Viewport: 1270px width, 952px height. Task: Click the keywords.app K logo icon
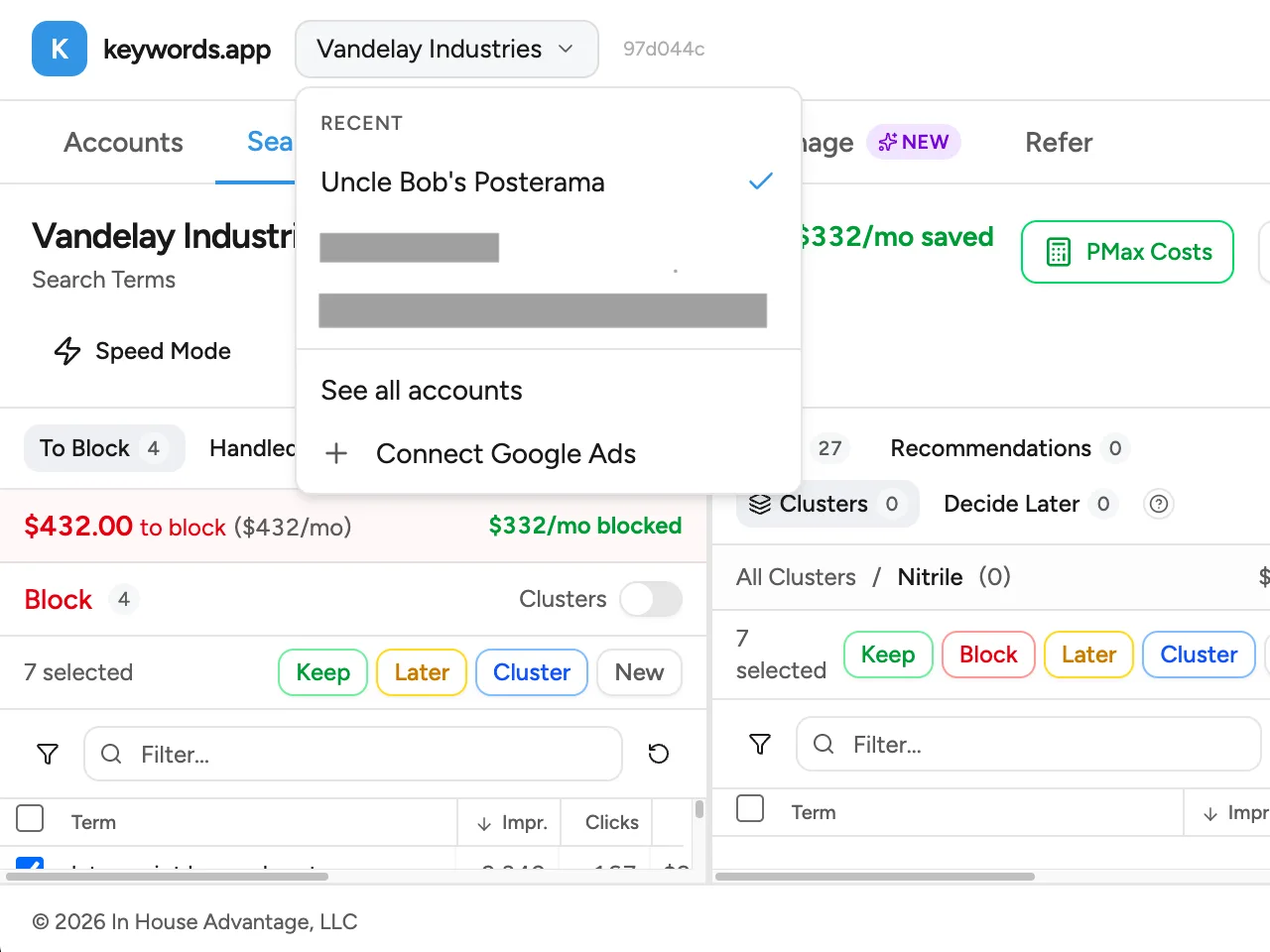pos(60,49)
